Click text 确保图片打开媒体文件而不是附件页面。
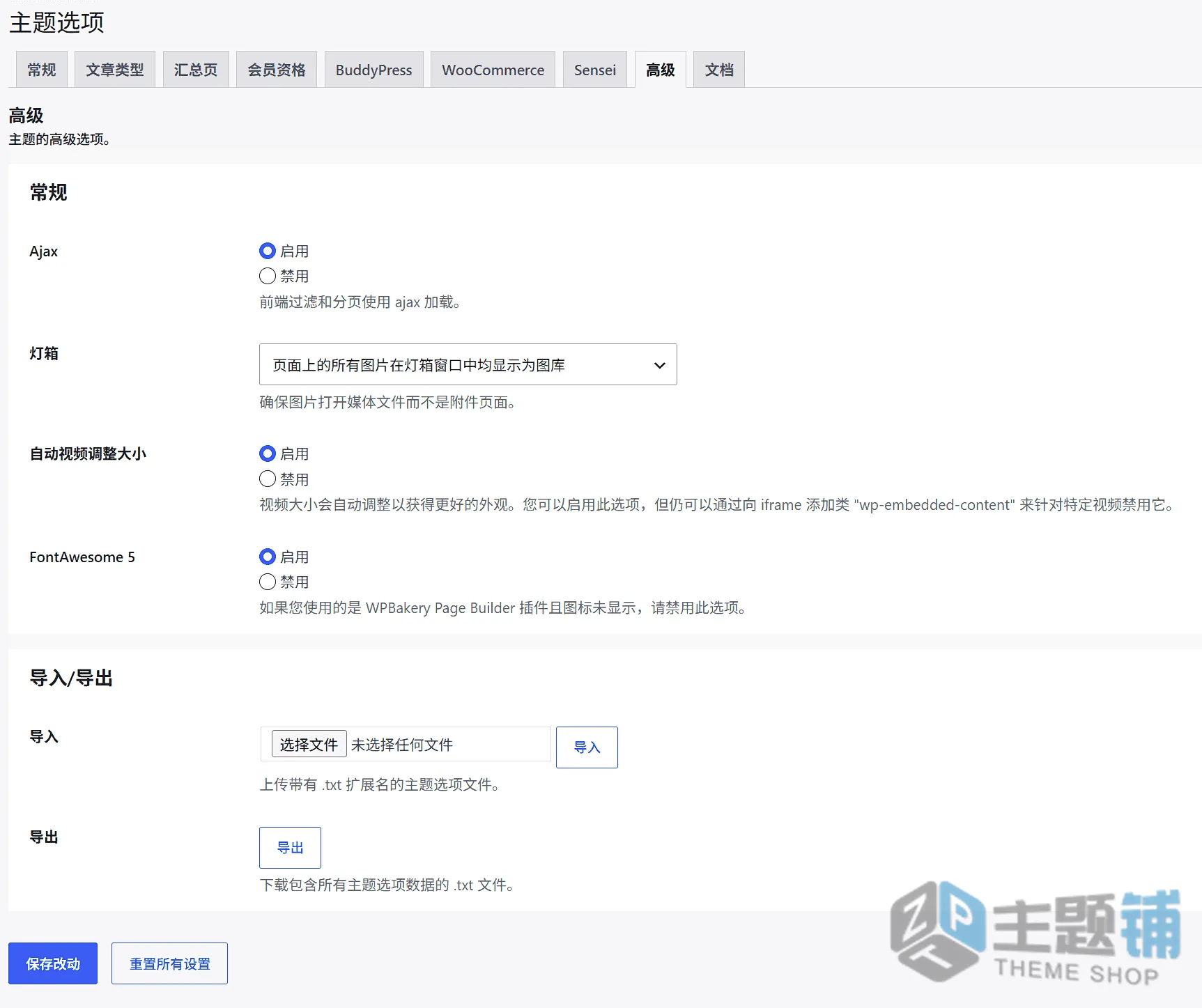Viewport: 1202px width, 1008px height. [387, 403]
